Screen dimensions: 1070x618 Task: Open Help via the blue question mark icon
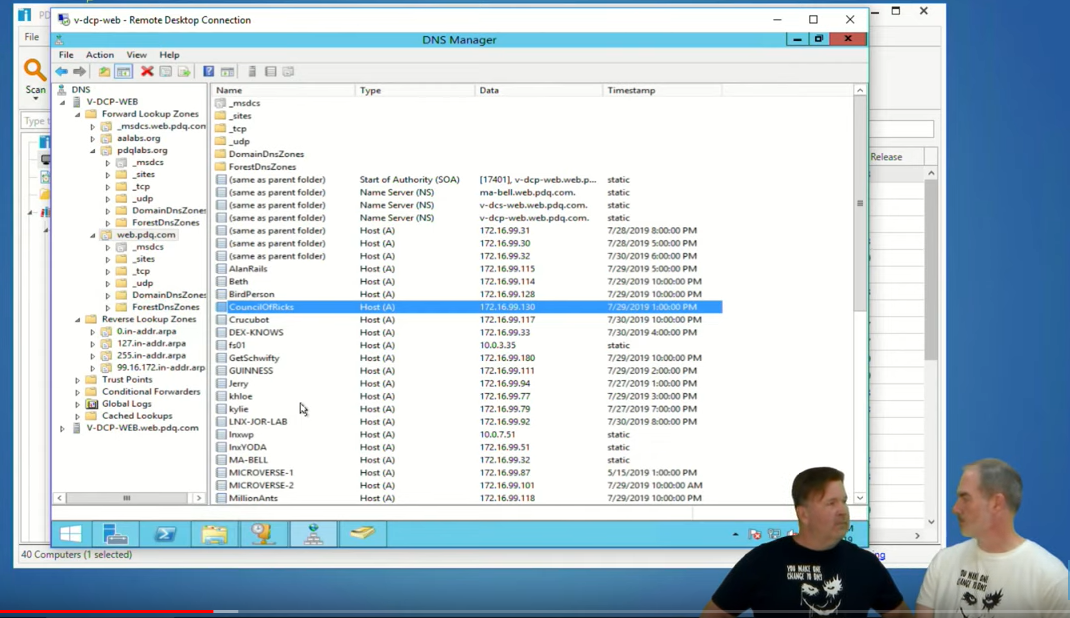point(209,72)
